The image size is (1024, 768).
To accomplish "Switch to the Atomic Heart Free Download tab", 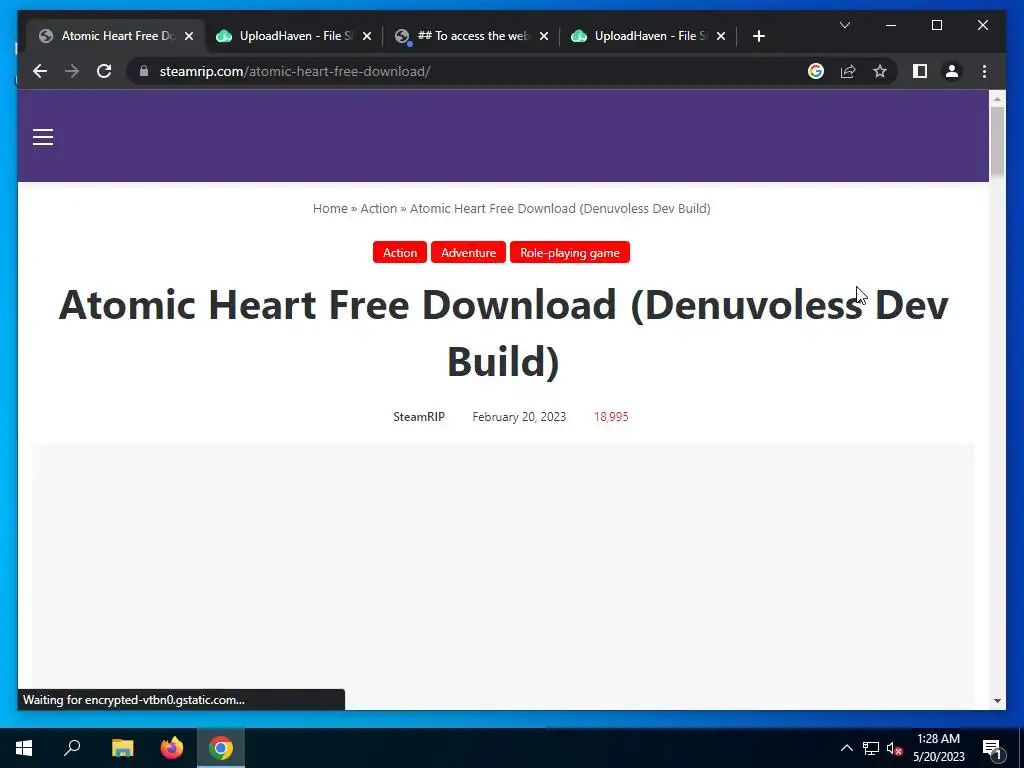I will pyautogui.click(x=116, y=36).
